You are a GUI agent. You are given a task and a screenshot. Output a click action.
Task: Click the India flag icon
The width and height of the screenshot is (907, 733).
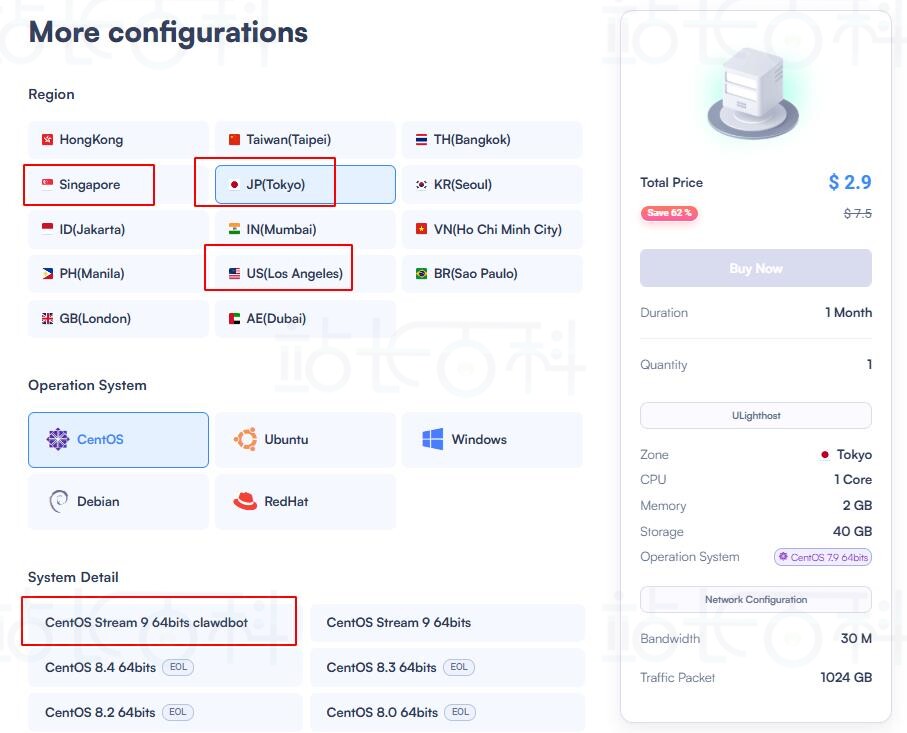(234, 229)
